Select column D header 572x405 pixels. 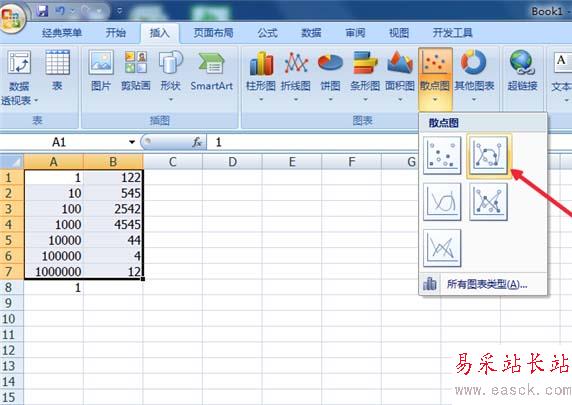point(232,162)
